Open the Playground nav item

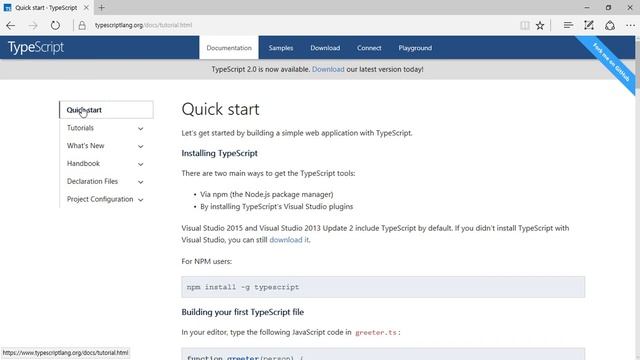tap(415, 48)
